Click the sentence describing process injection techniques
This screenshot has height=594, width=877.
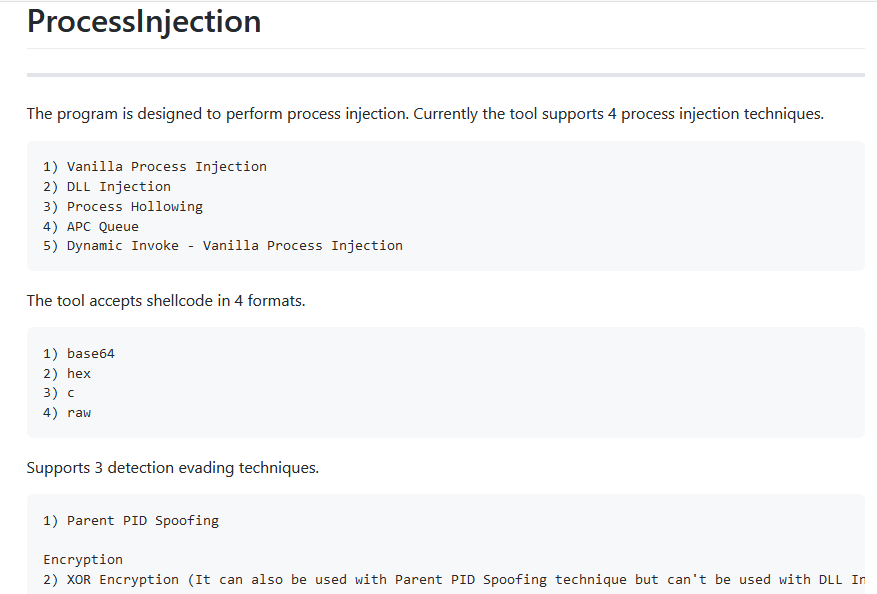click(425, 114)
